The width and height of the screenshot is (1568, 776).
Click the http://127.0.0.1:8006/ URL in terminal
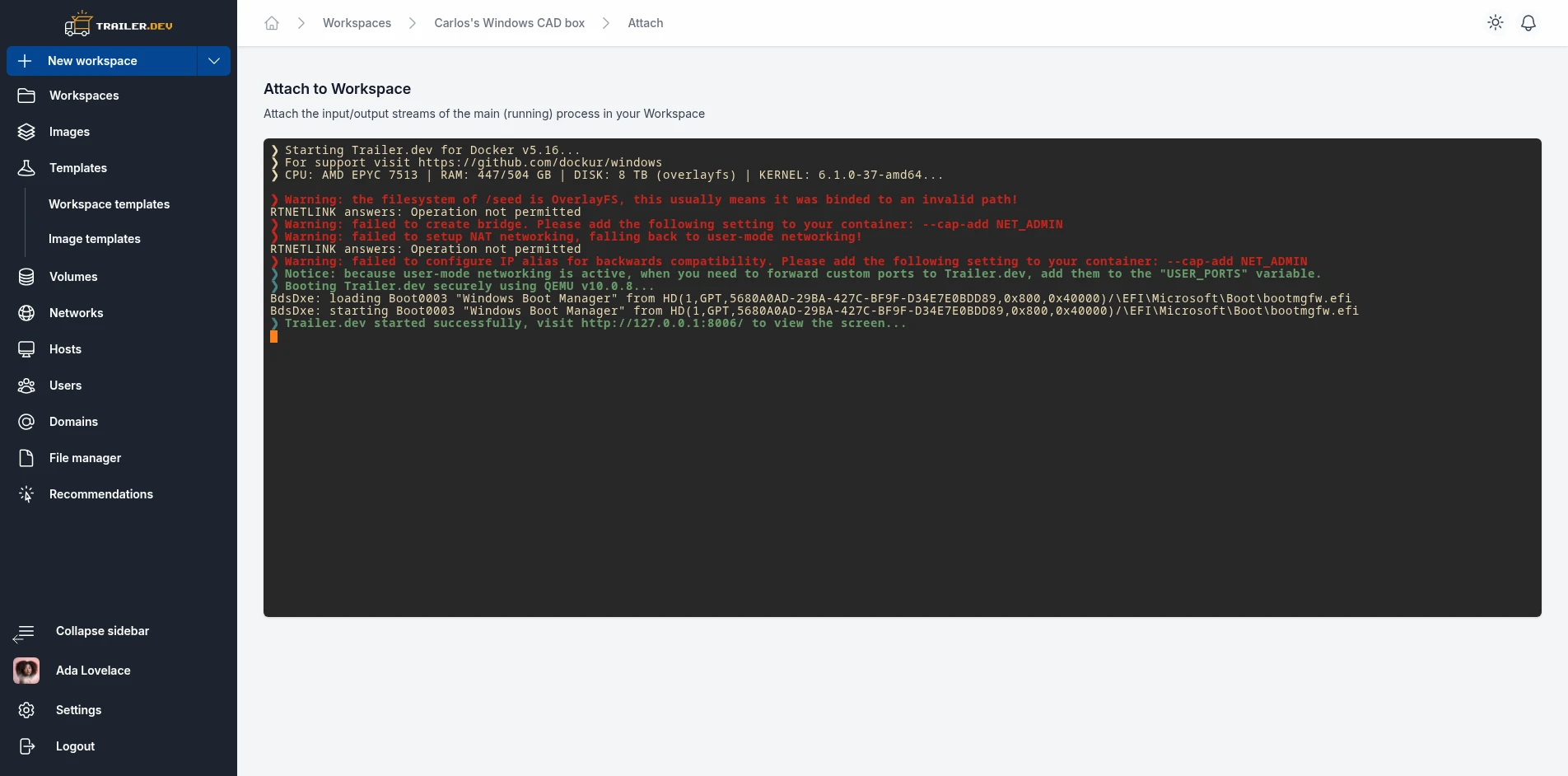(662, 324)
